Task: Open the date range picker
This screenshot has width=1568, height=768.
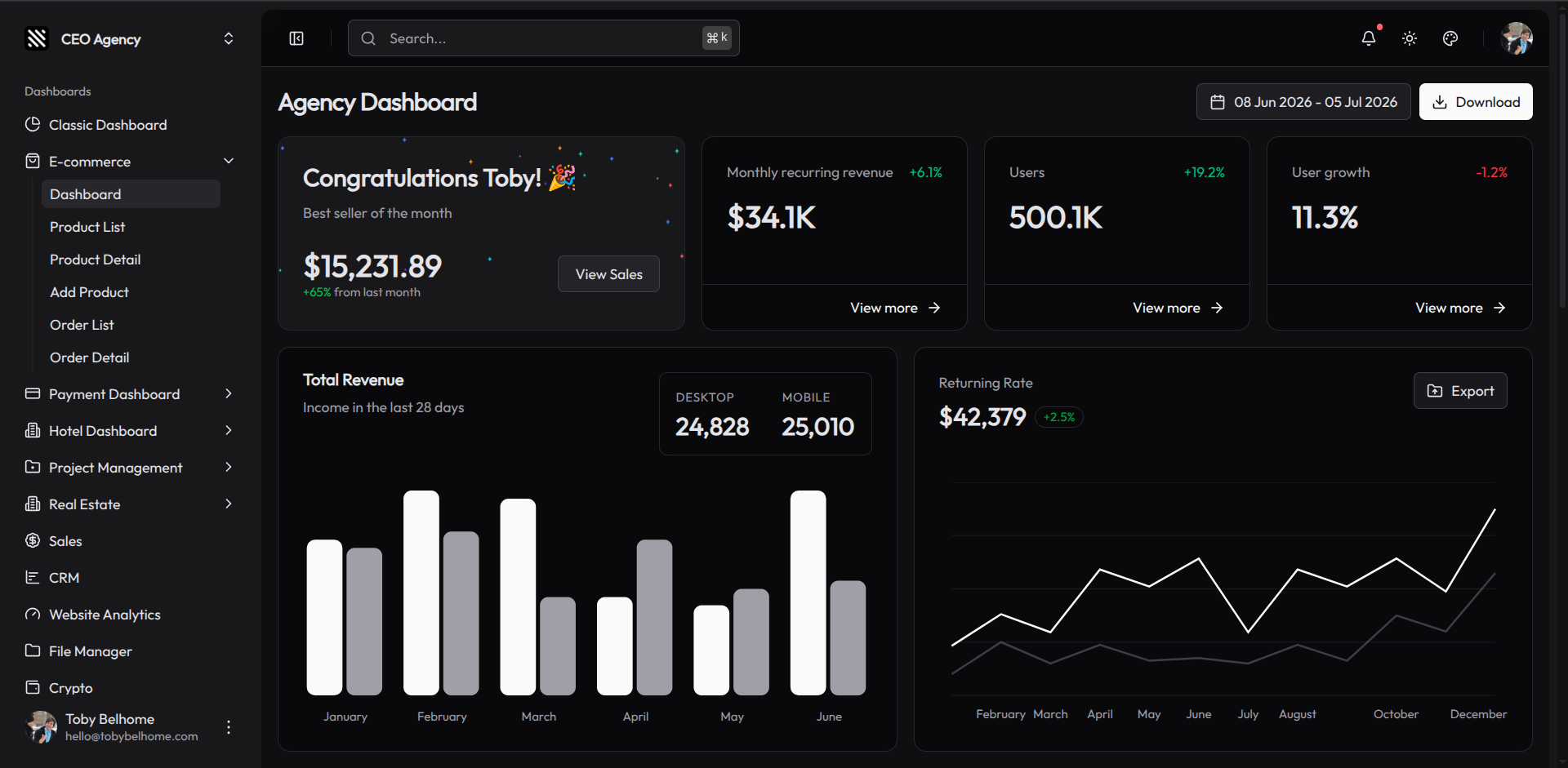Action: tap(1303, 102)
